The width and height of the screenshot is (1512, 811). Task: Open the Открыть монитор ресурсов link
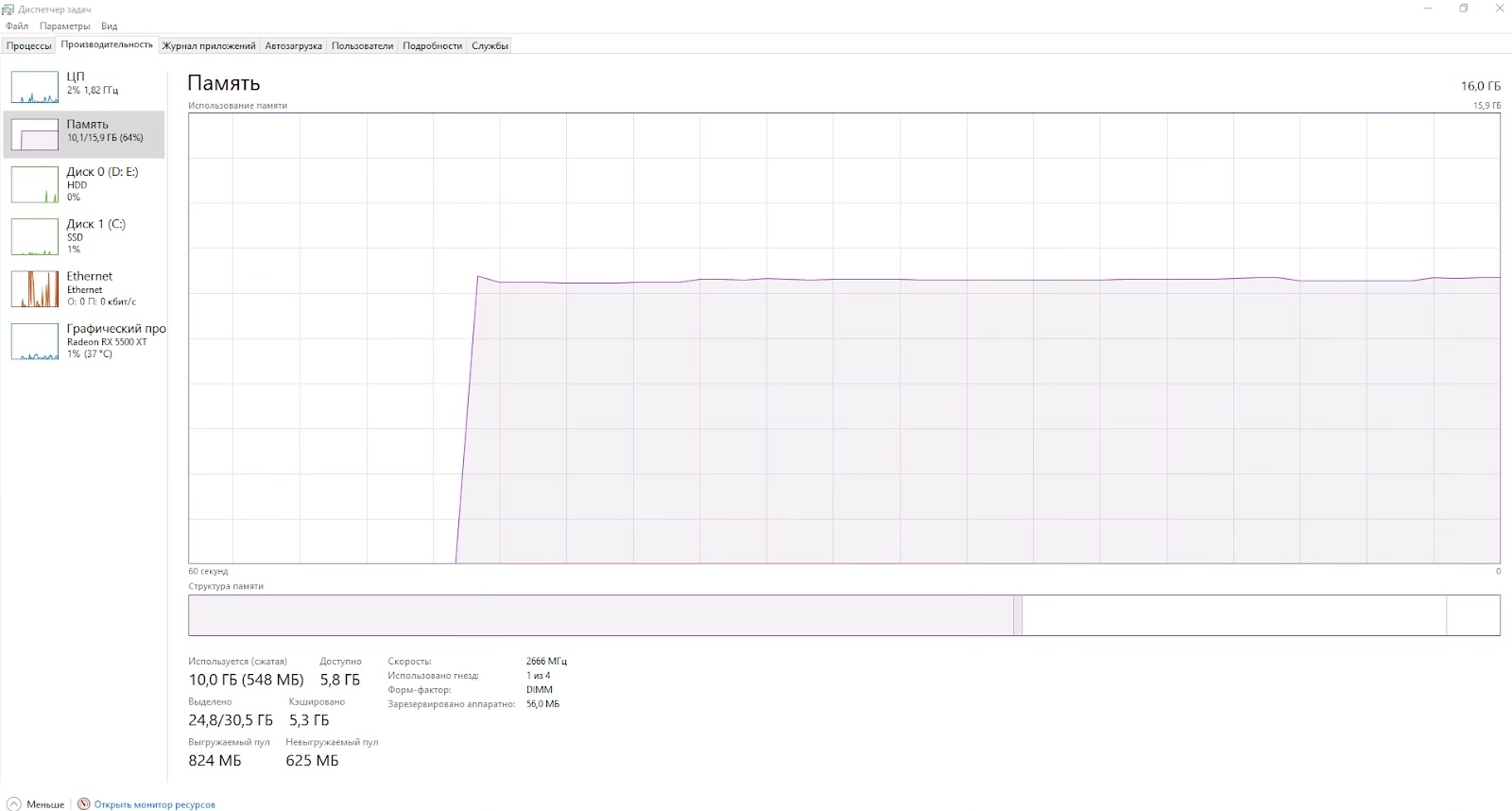point(155,805)
